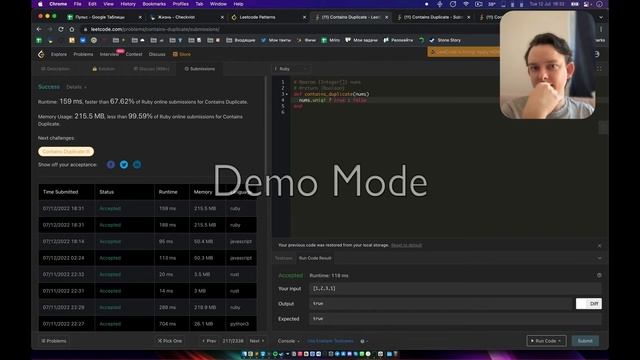Open the Leetcode Patterns browser tab

click(258, 18)
